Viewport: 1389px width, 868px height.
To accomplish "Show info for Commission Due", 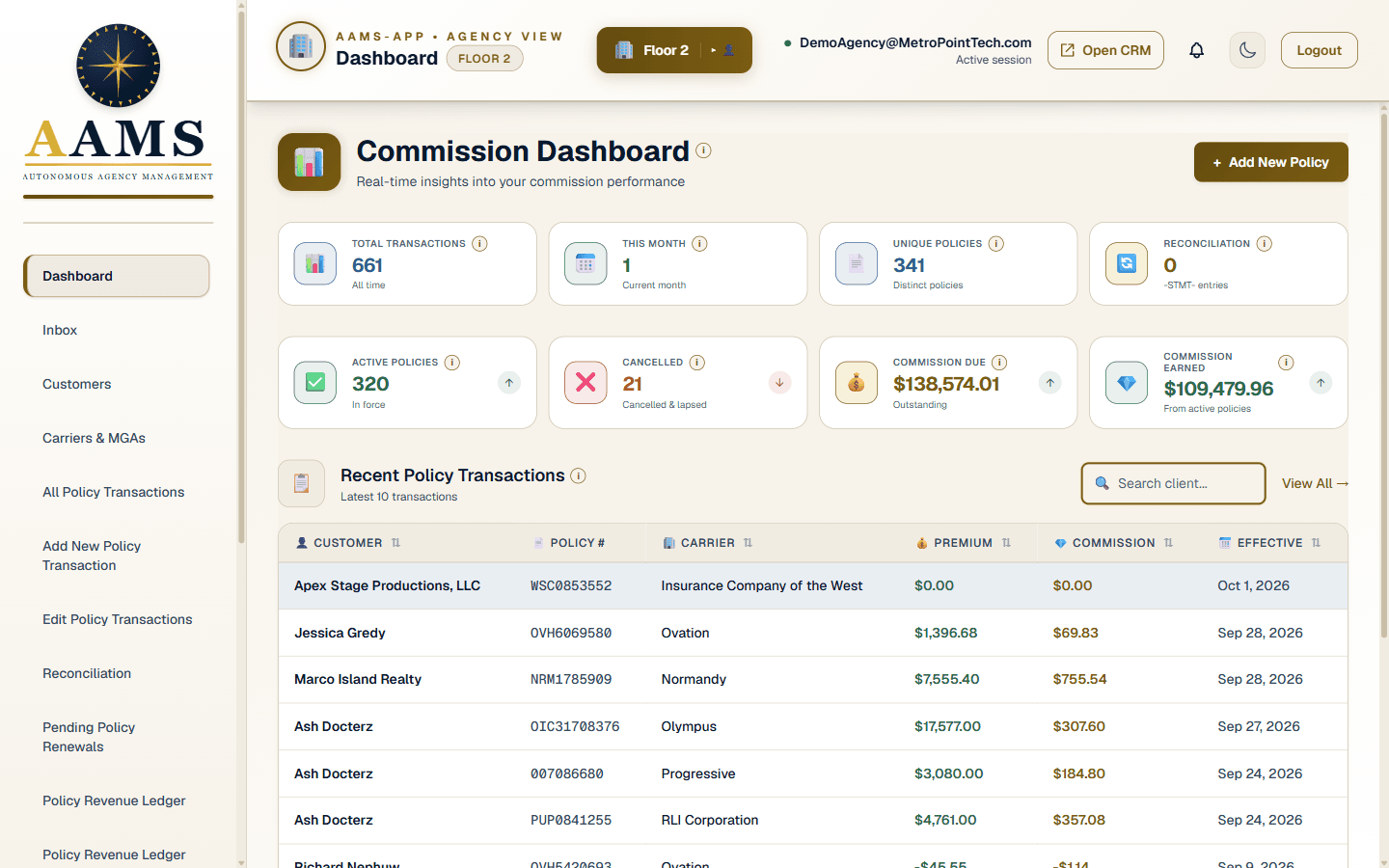I will pos(1000,363).
